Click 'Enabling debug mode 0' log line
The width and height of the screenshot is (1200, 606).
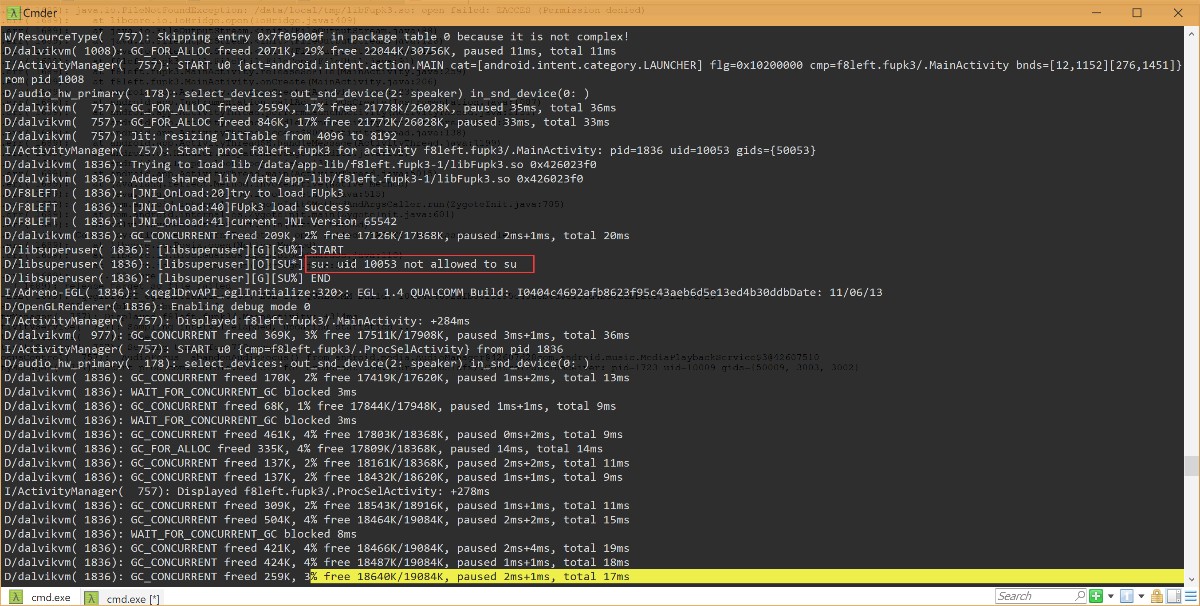tap(157, 307)
